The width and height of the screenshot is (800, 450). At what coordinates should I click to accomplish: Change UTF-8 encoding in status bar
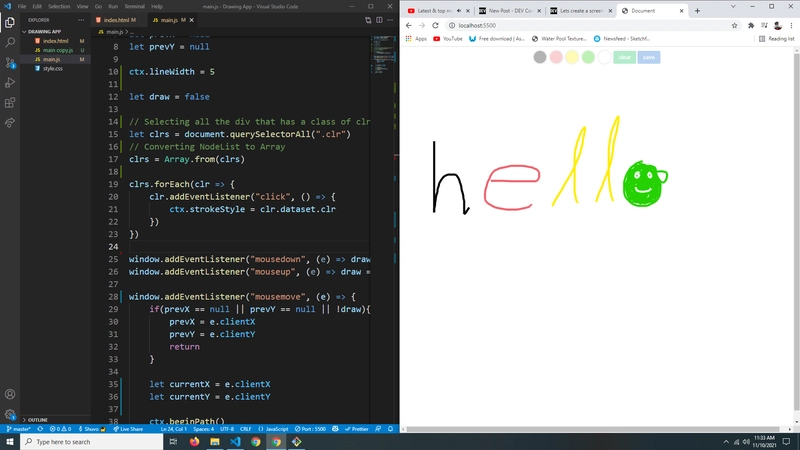click(x=227, y=429)
